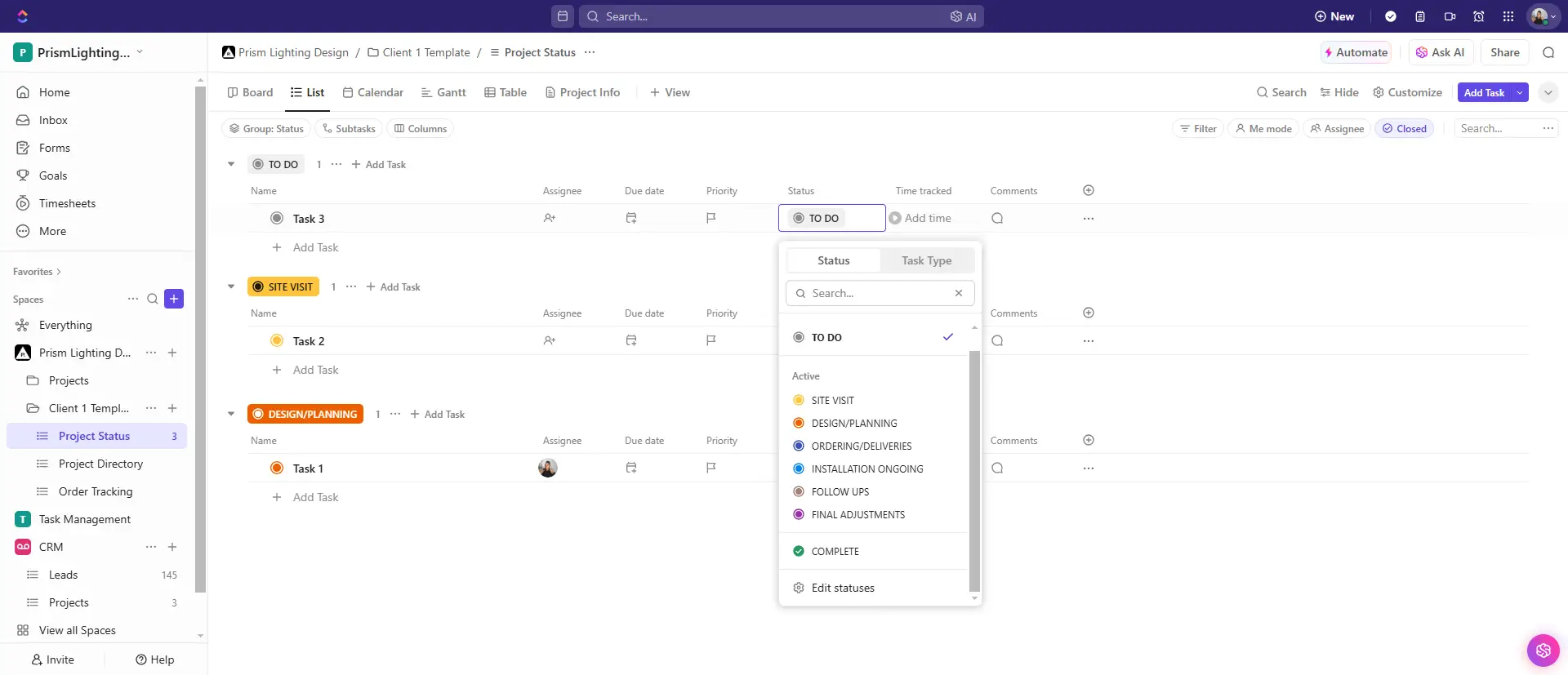Click Task 2 status circle

pyautogui.click(x=277, y=340)
